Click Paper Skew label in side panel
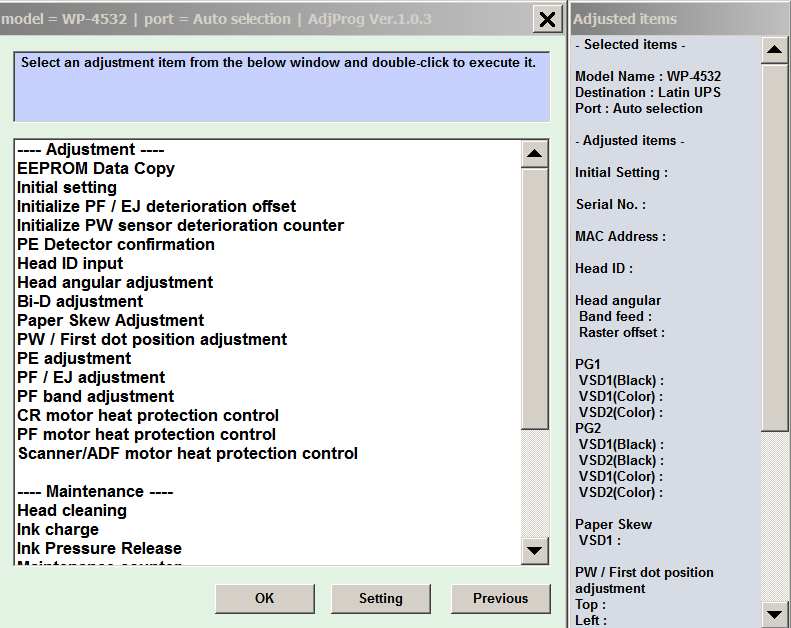The width and height of the screenshot is (791, 628). point(613,525)
